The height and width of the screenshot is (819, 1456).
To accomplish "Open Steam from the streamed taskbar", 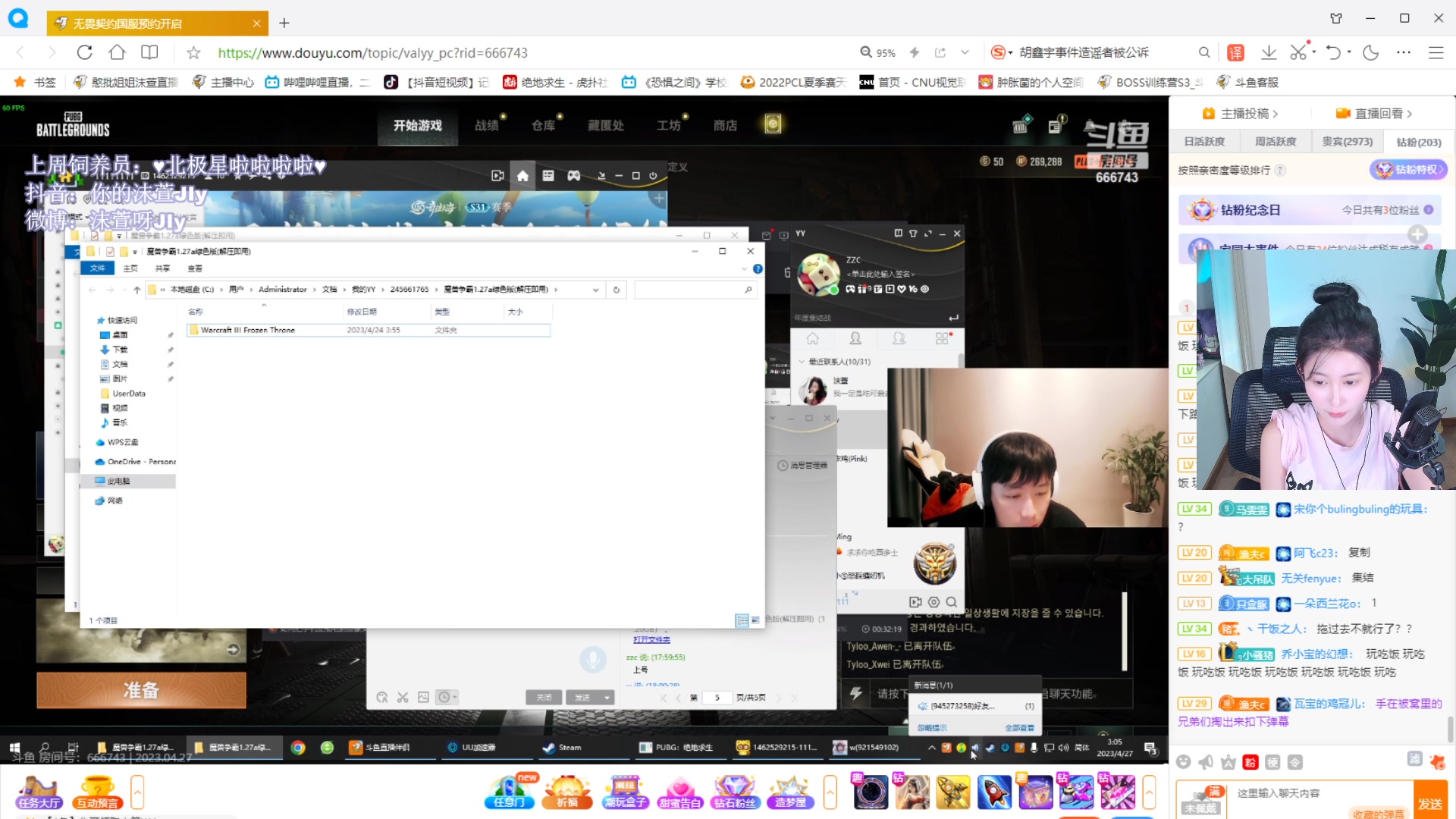I will point(563,748).
